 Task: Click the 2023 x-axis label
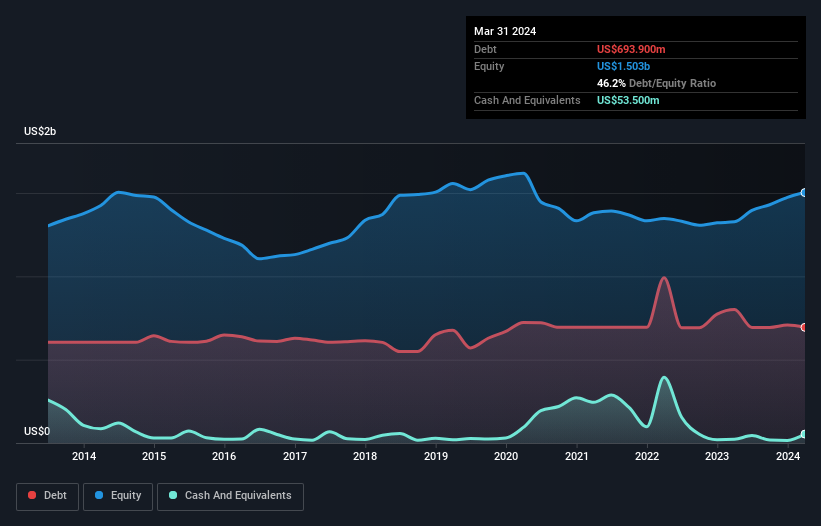tap(717, 456)
